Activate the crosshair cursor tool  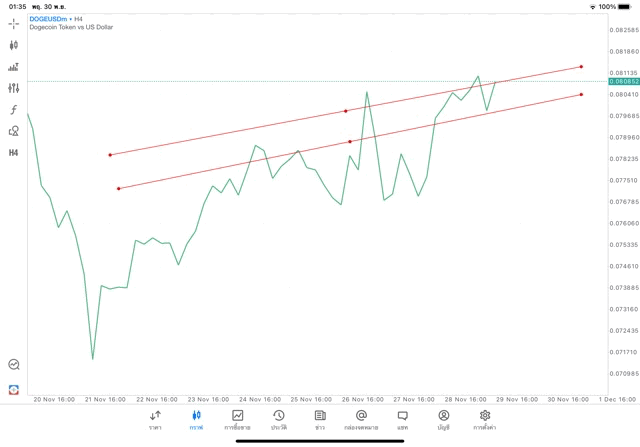pyautogui.click(x=14, y=23)
